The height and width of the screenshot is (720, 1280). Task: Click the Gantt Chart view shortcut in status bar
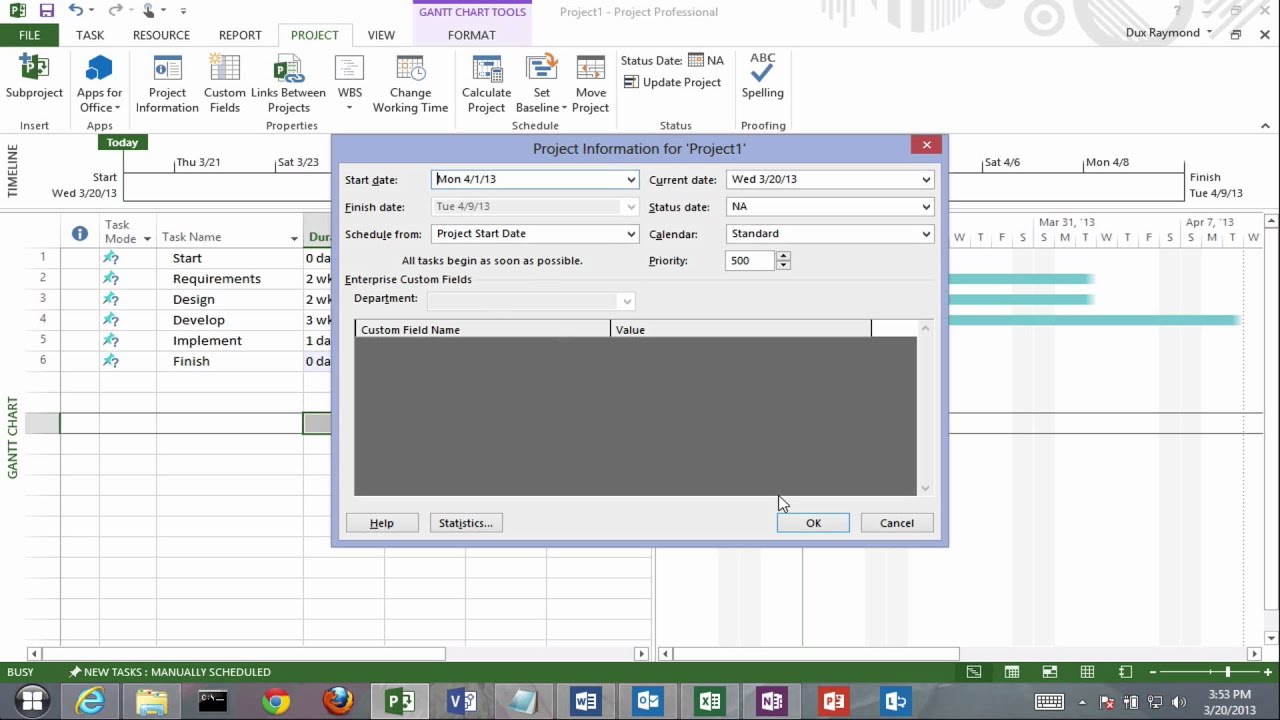pyautogui.click(x=973, y=672)
